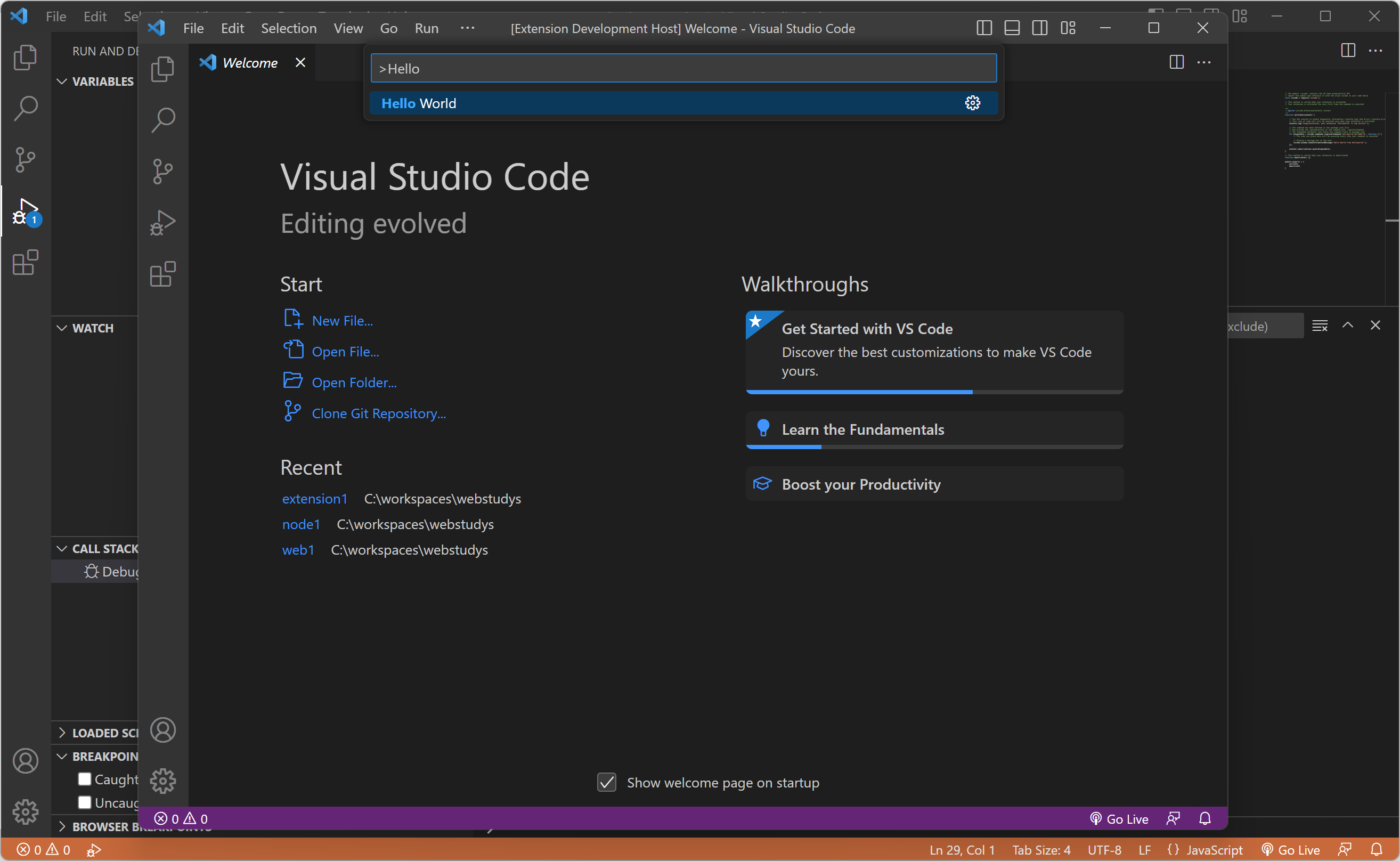Open Manage gear in front window
This screenshot has width=1400, height=861.
pos(163,781)
